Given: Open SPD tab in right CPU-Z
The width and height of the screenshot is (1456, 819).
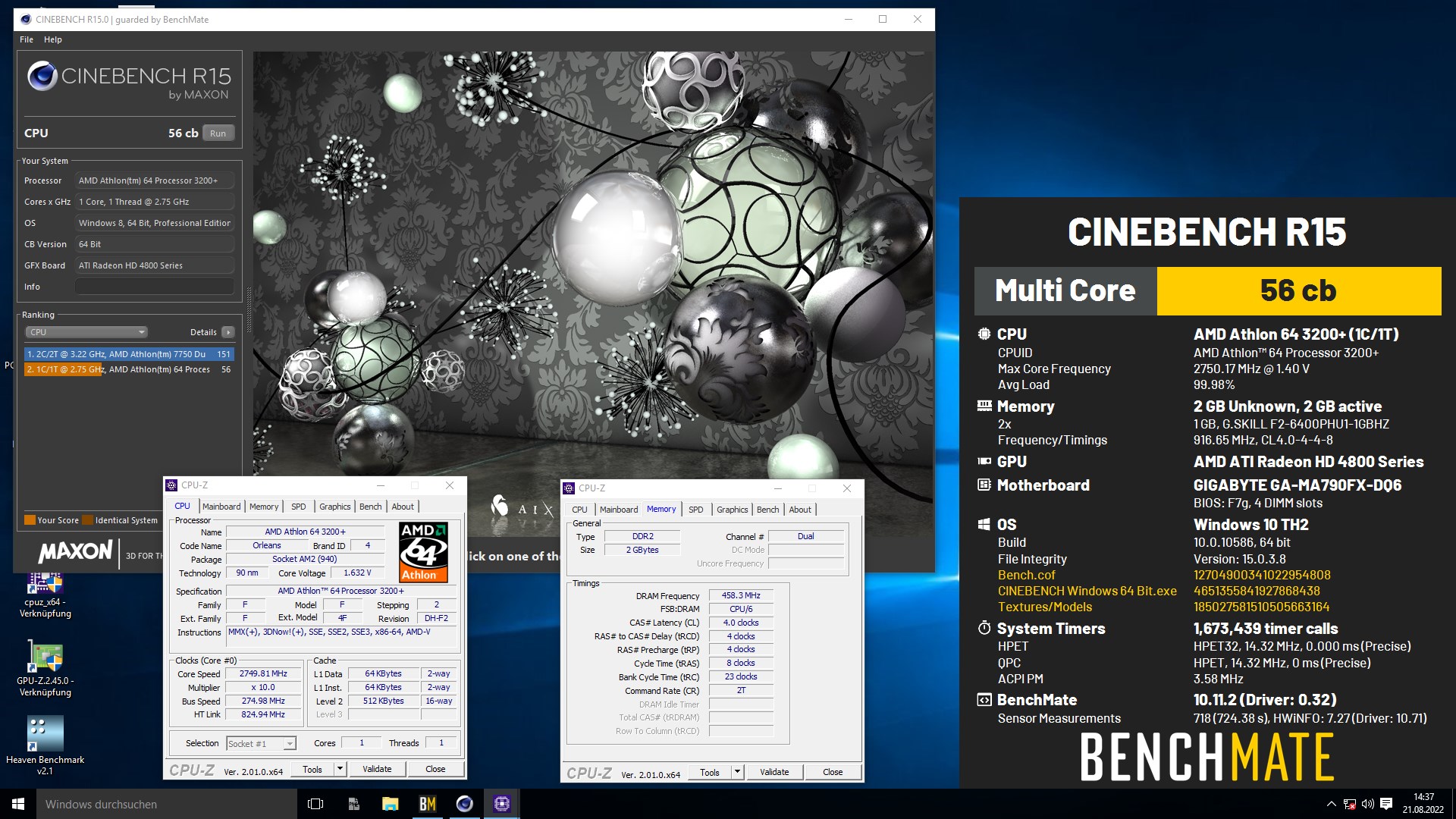Looking at the screenshot, I should point(696,510).
